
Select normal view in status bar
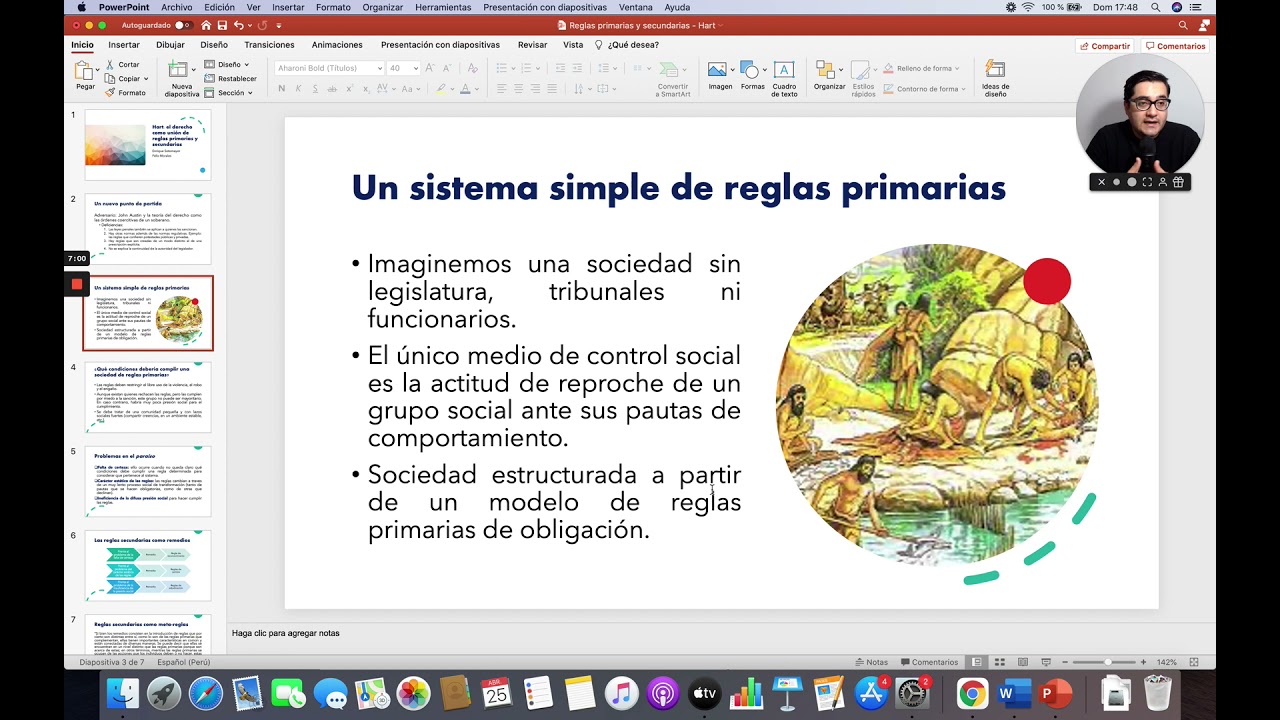tap(976, 662)
